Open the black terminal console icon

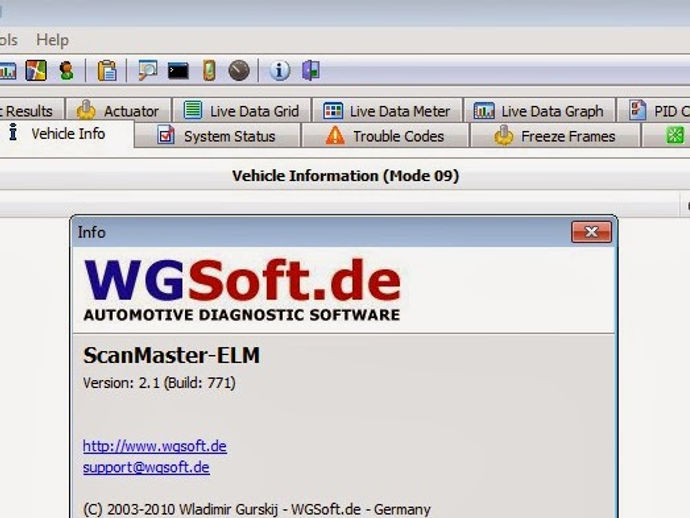(178, 70)
